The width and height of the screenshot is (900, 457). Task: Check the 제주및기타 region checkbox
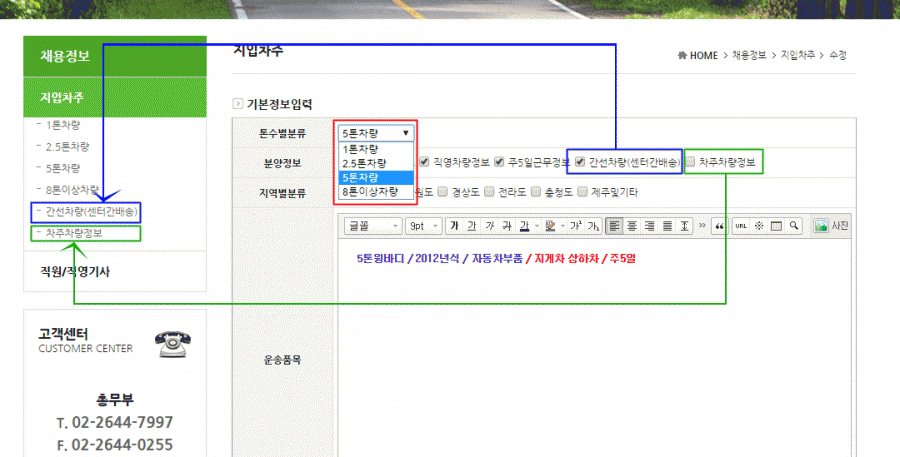582,192
